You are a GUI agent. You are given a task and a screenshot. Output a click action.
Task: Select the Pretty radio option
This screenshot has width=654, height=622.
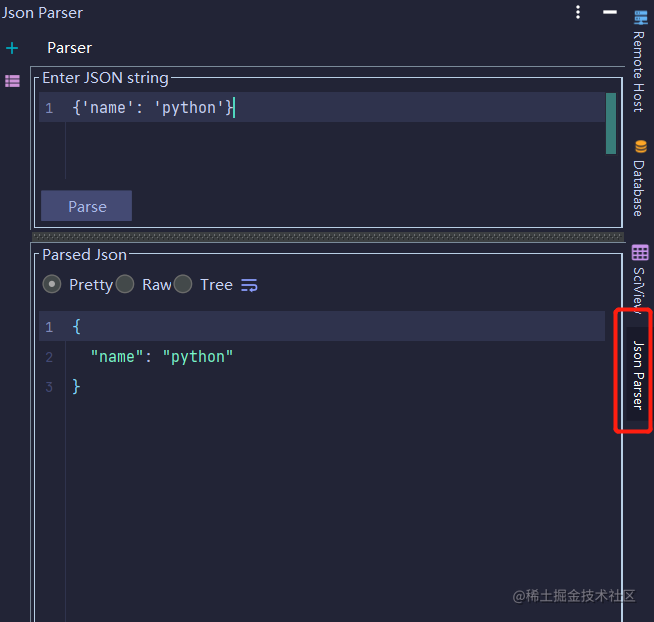coord(78,285)
